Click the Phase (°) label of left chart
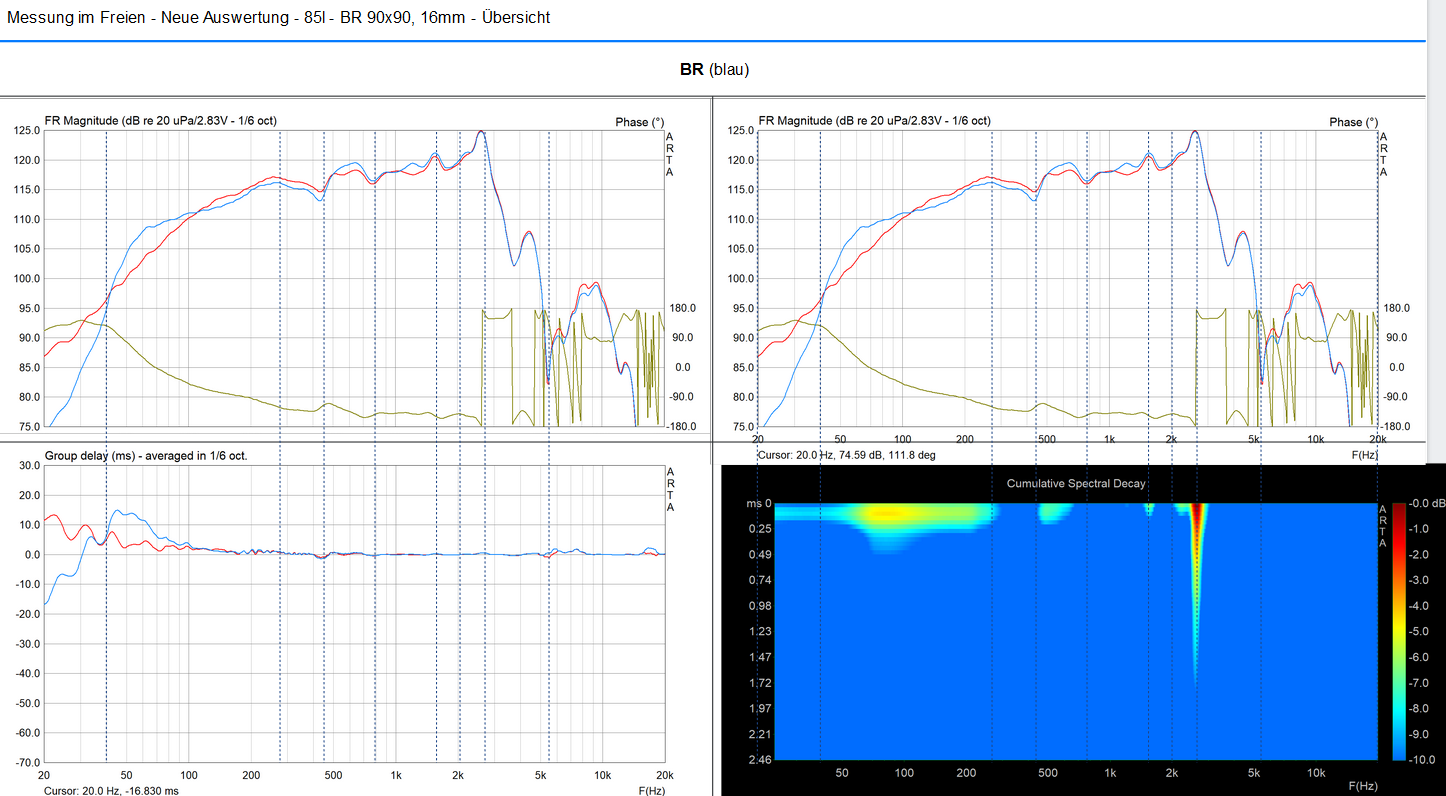This screenshot has width=1446, height=796. tap(639, 122)
